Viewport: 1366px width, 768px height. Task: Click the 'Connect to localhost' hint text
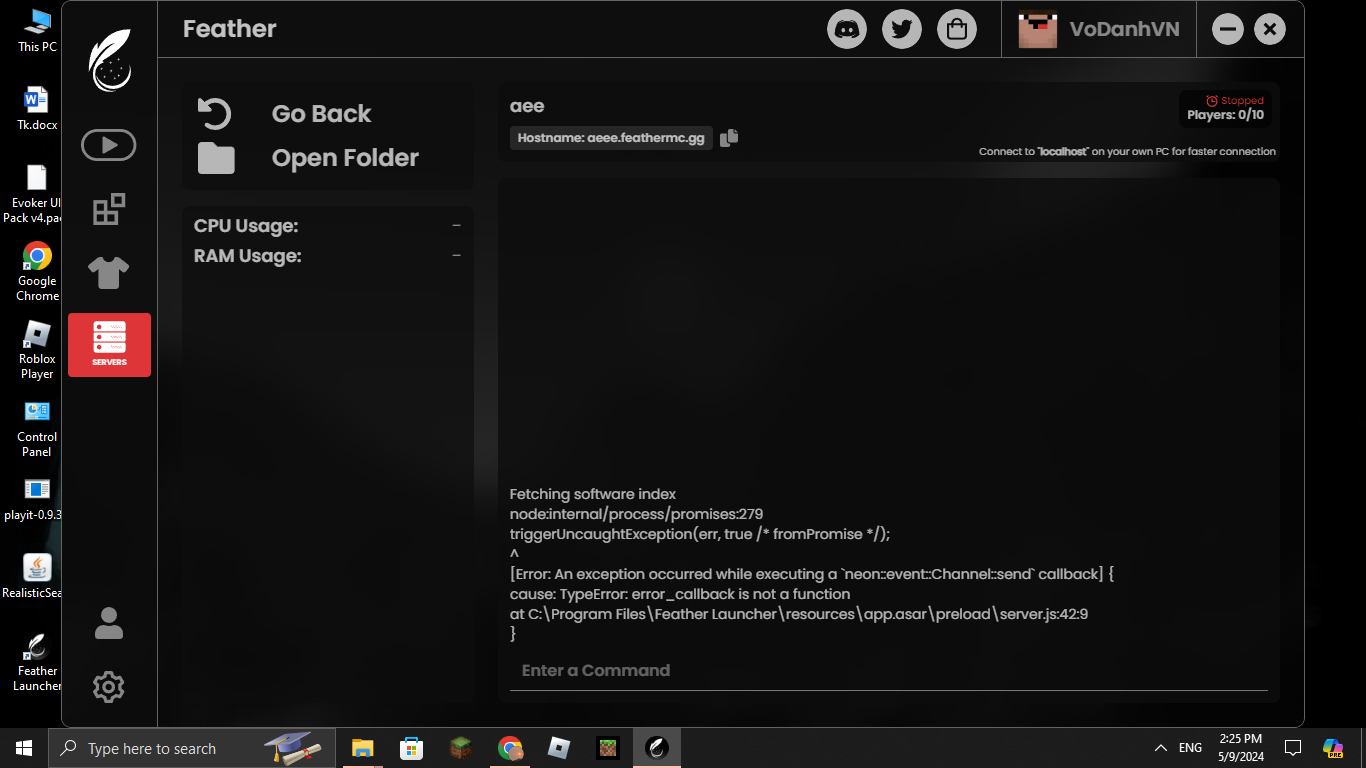[x=1127, y=152]
